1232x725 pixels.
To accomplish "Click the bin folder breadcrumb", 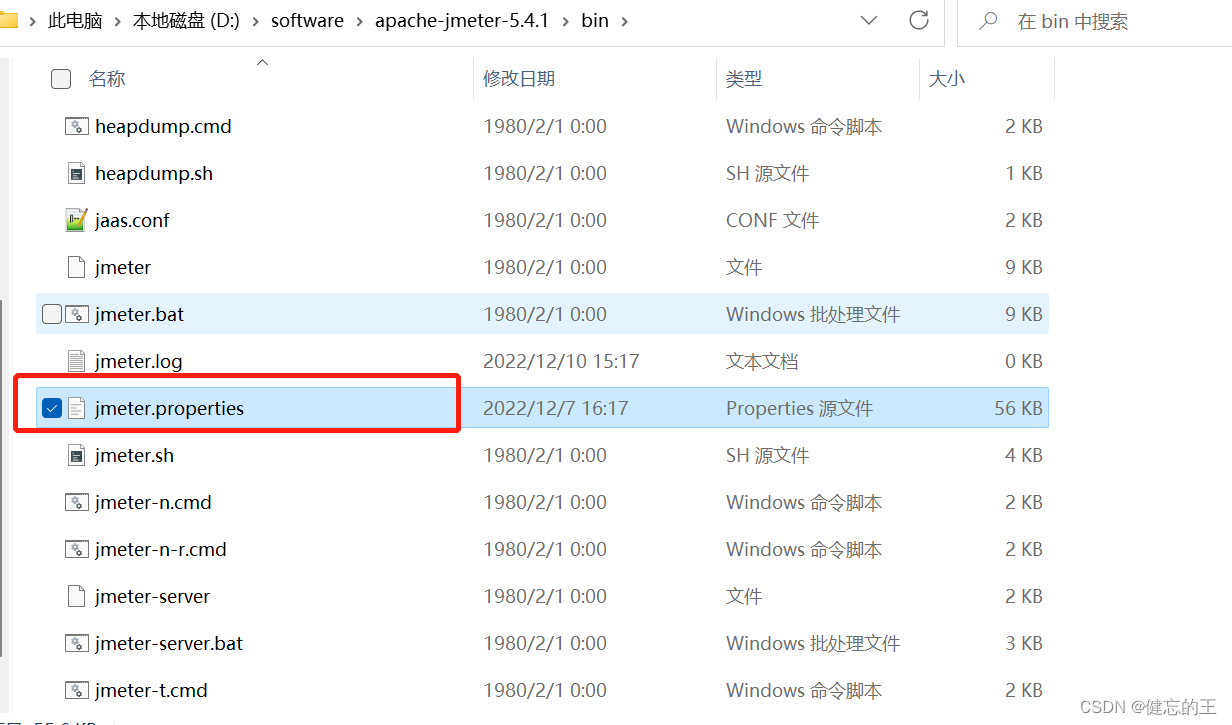I will [x=595, y=20].
